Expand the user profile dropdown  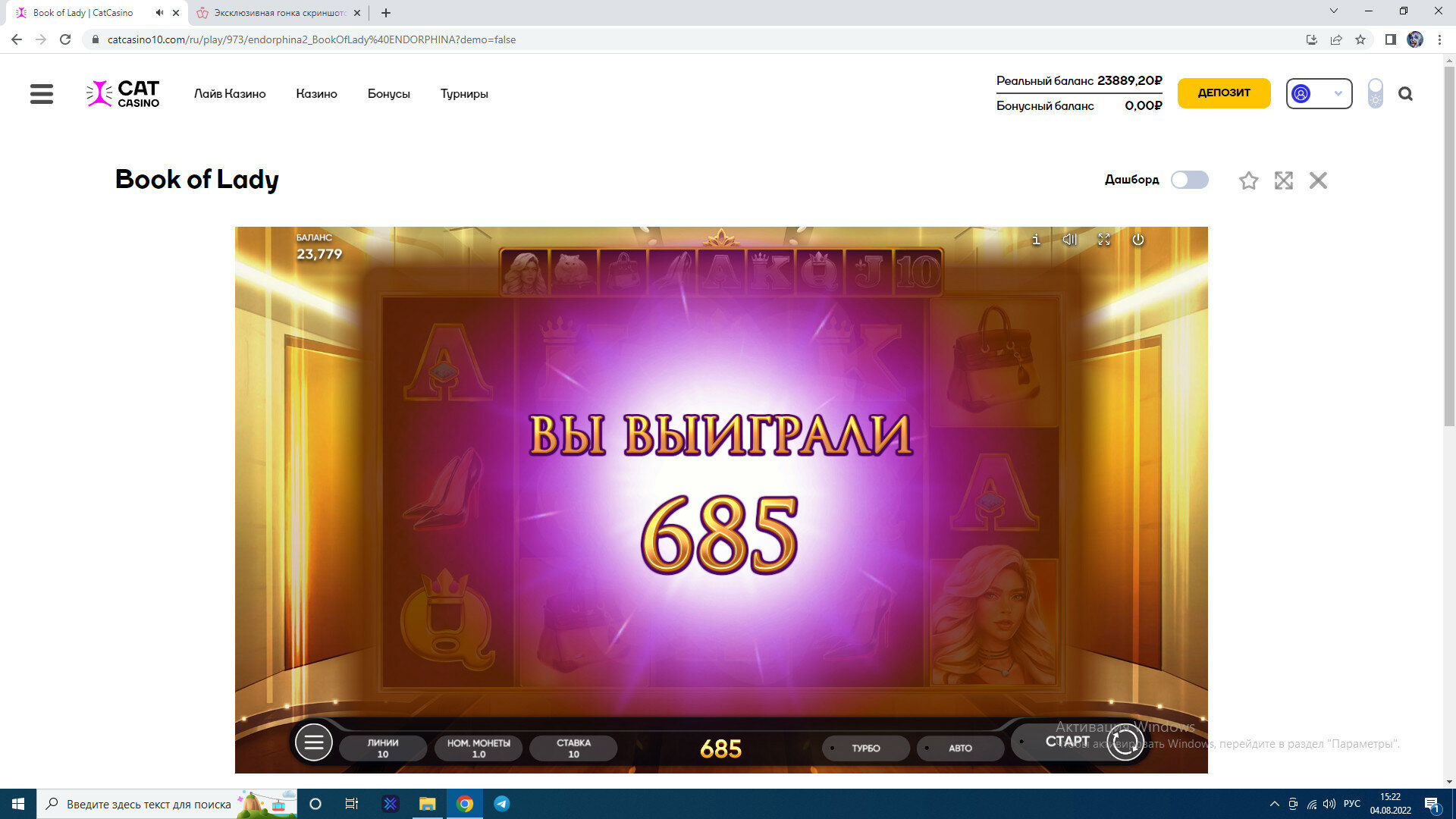[1319, 94]
